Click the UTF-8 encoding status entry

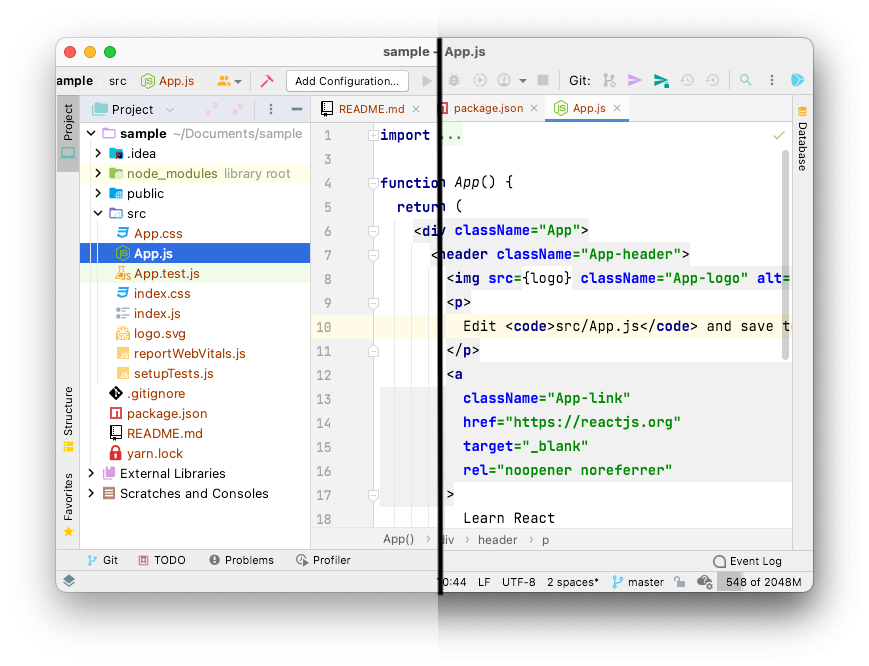click(x=519, y=582)
